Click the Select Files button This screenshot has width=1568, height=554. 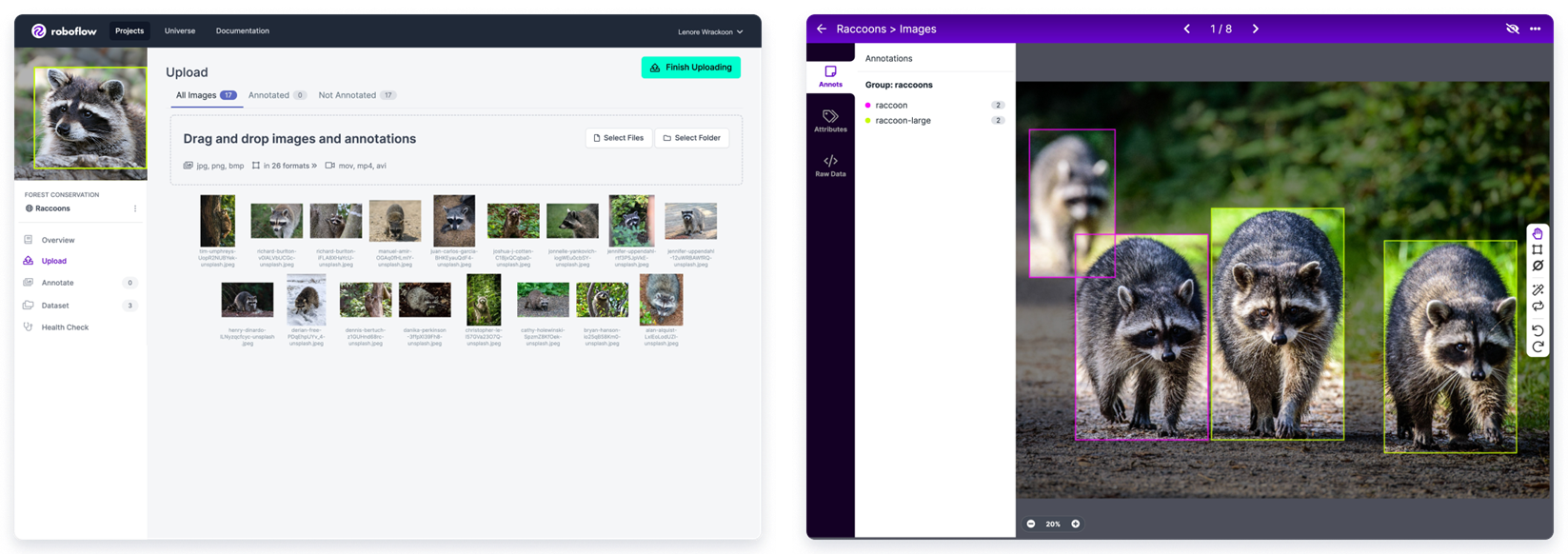tap(619, 138)
